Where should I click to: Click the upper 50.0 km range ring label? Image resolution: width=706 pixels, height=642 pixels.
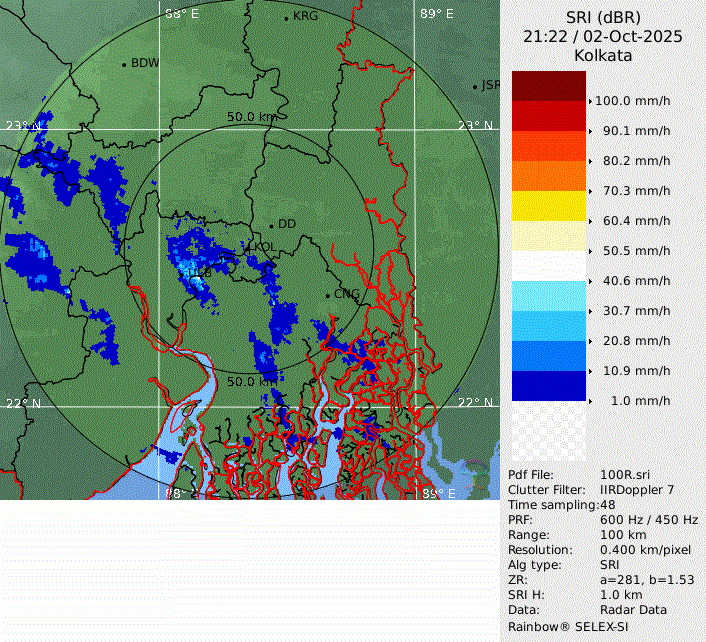point(251,117)
